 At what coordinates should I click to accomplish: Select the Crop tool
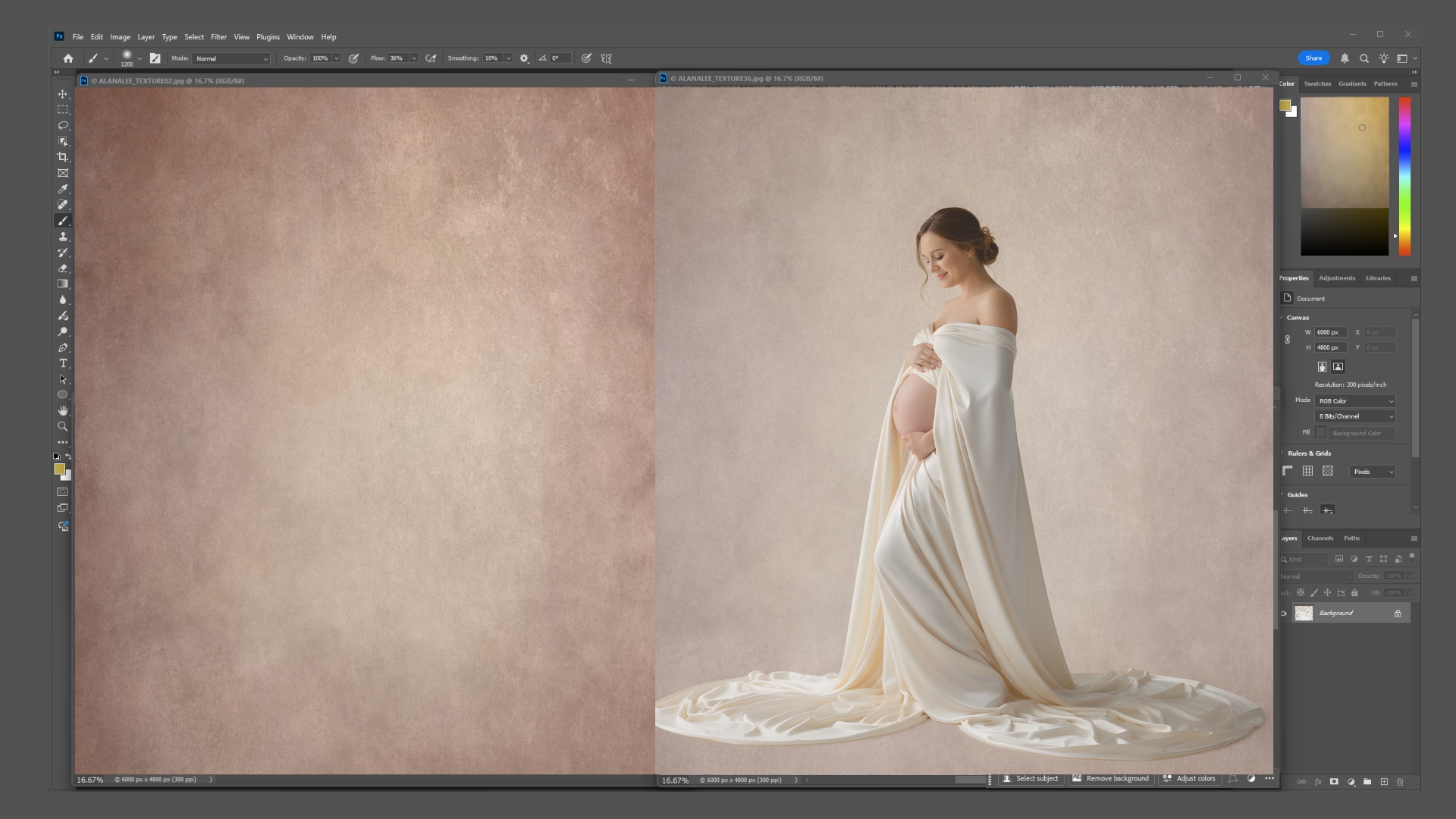[x=63, y=157]
